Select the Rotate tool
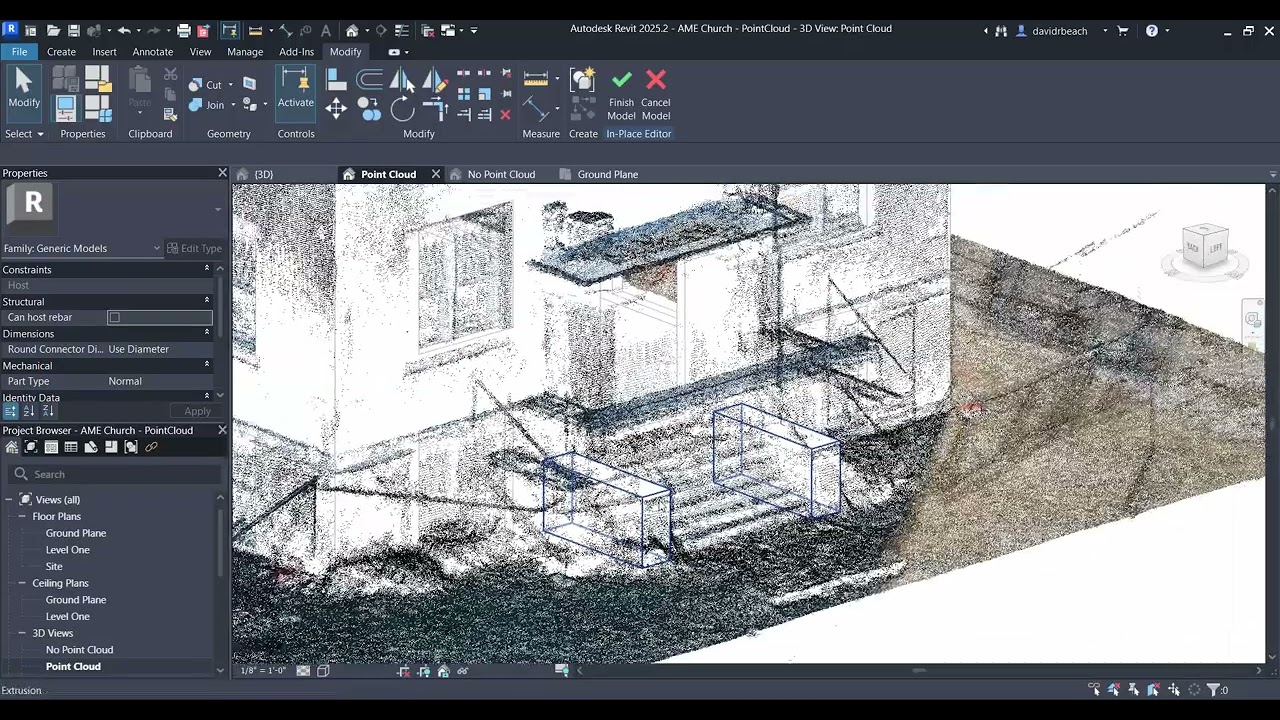 [402, 109]
